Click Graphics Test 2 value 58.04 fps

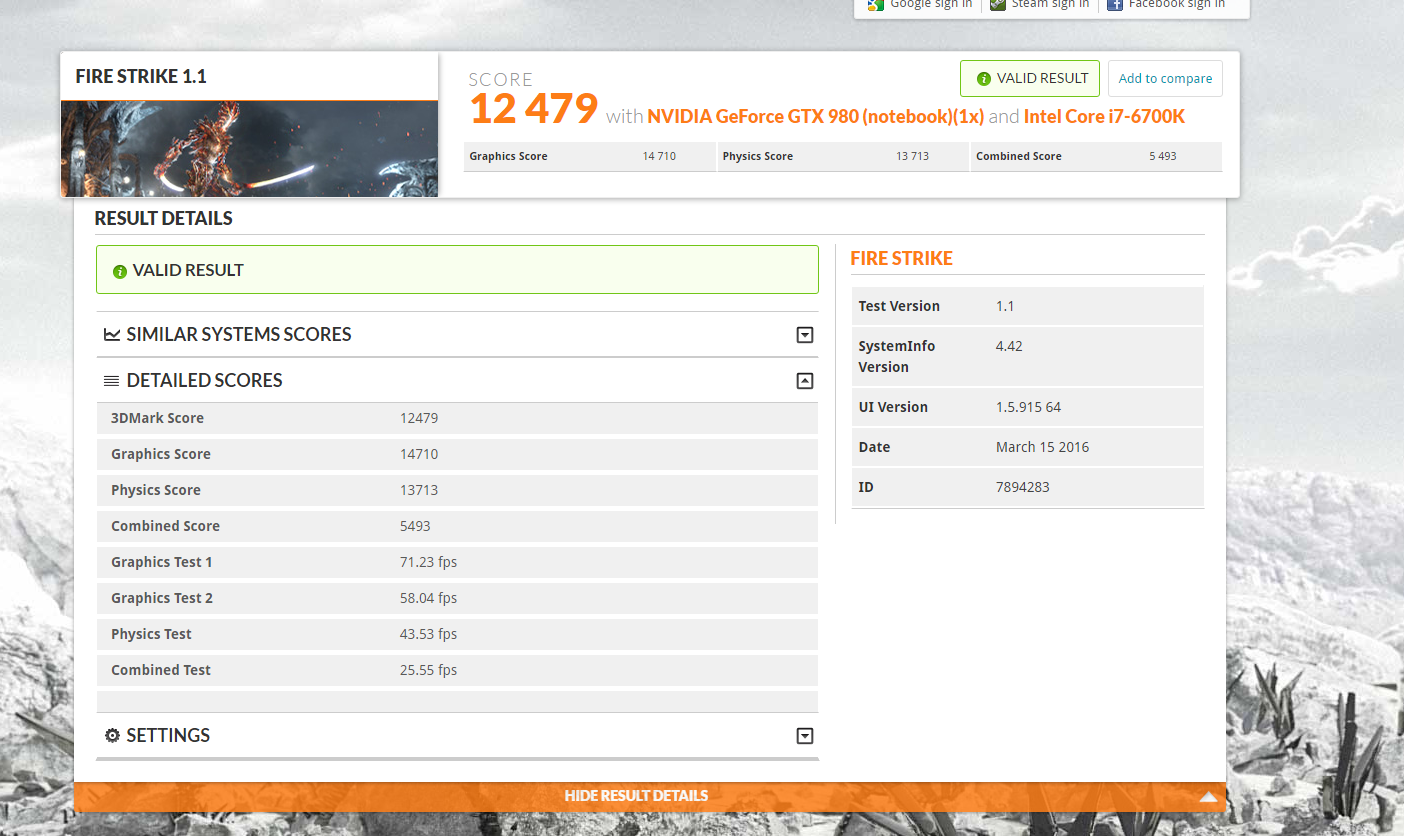pyautogui.click(x=428, y=598)
